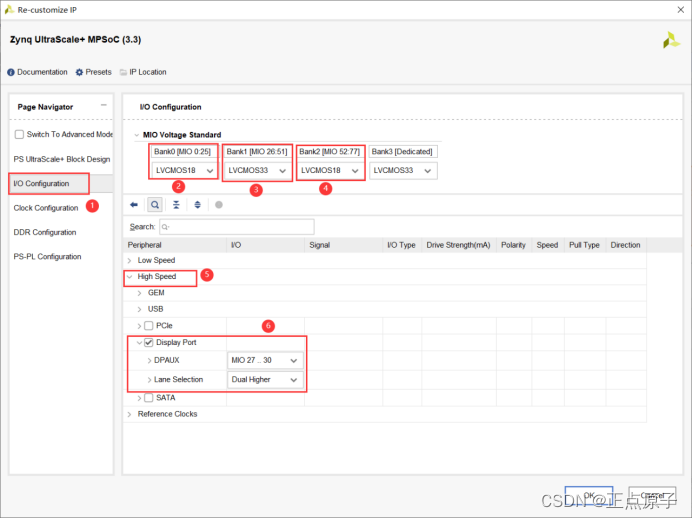The height and width of the screenshot is (519, 693).
Task: Click Bank1 [MIO 26:51] label
Action: 257,152
